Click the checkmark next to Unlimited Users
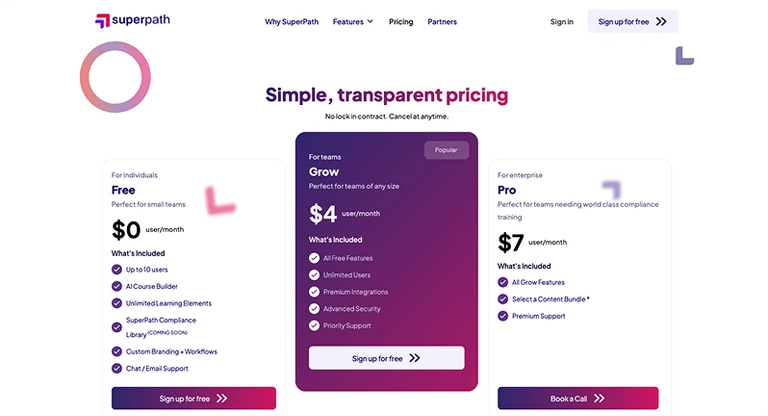 coord(314,275)
